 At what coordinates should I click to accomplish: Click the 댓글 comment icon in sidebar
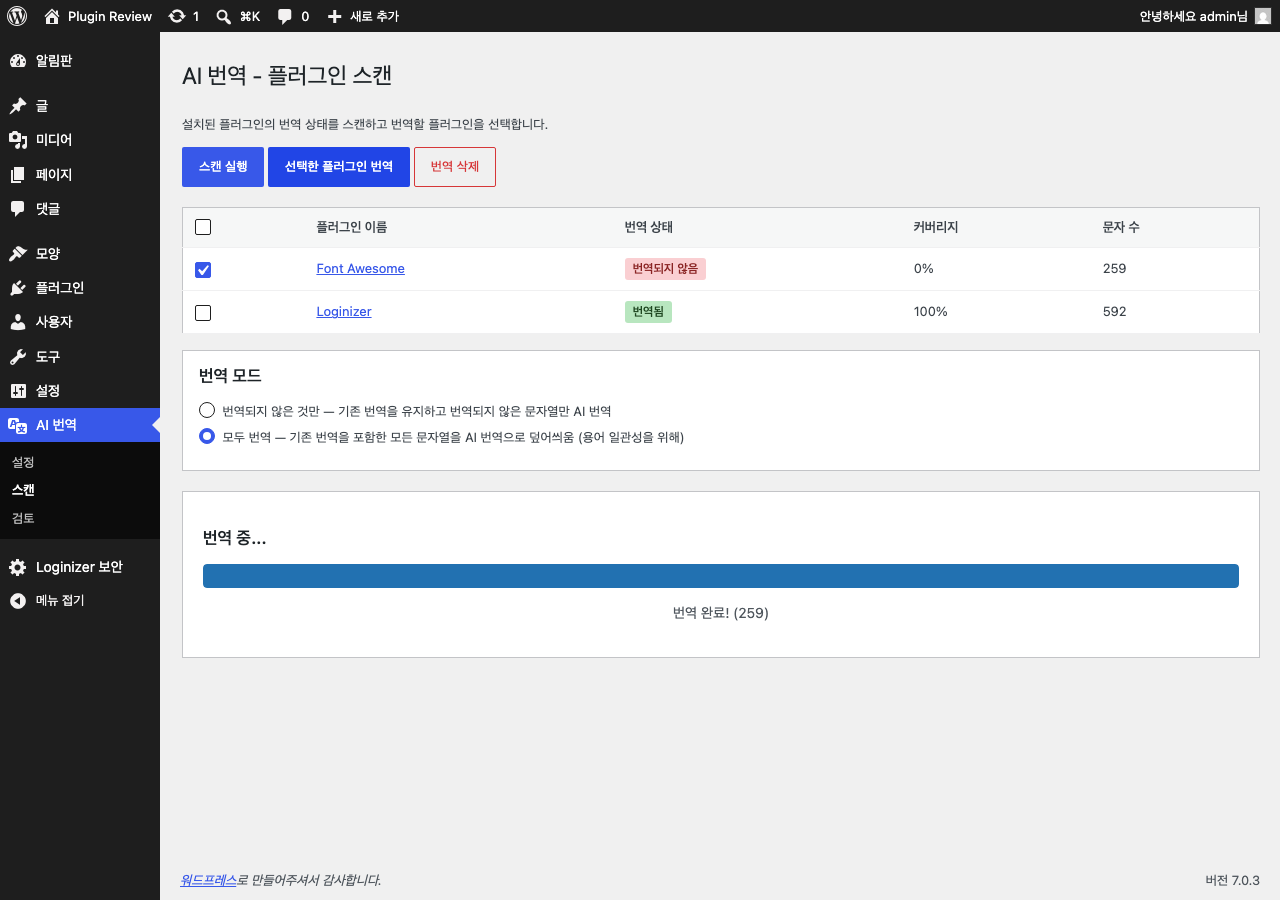coord(18,209)
